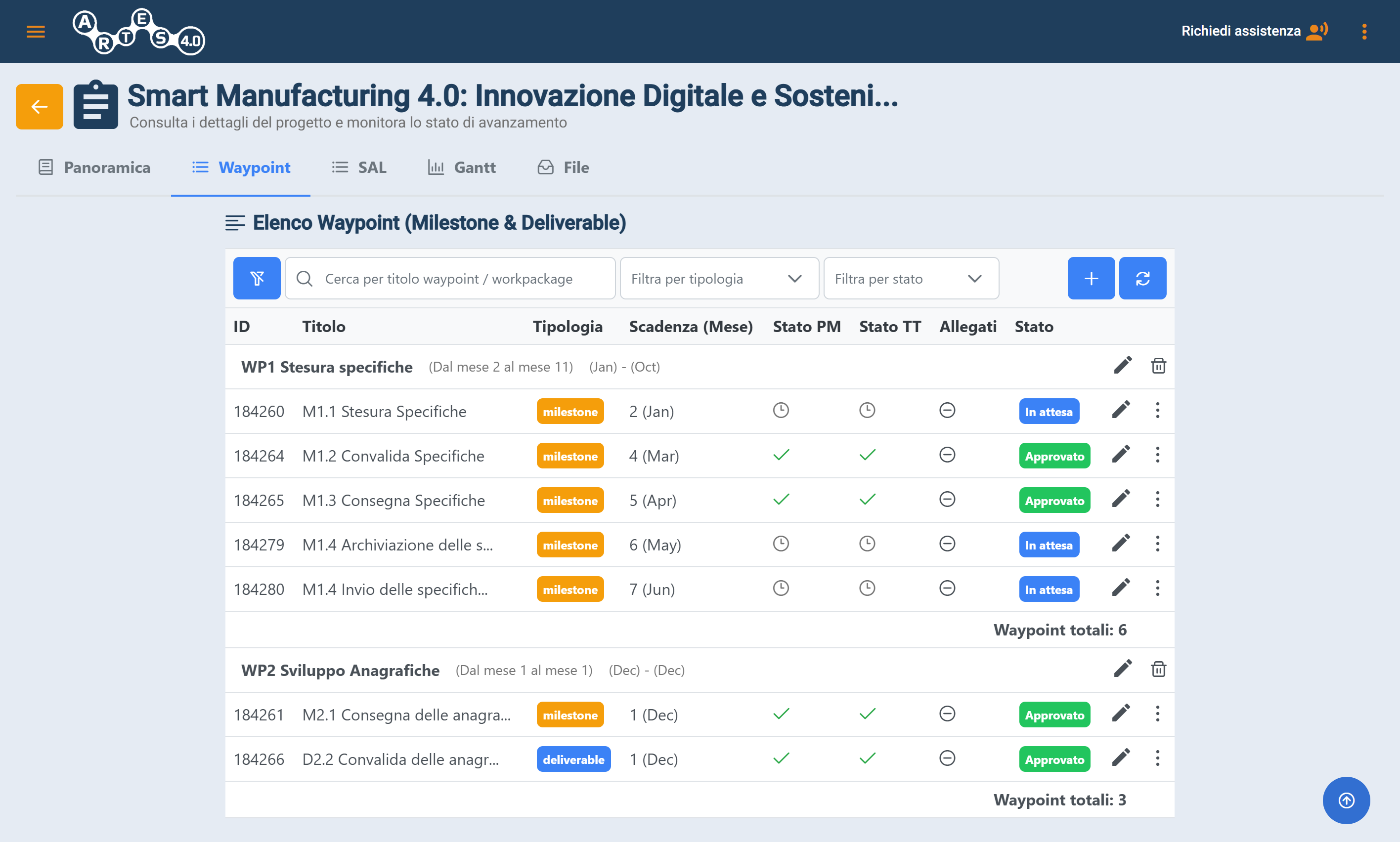This screenshot has height=842, width=1400.
Task: Open the top-right vertical dots menu
Action: (x=1364, y=31)
